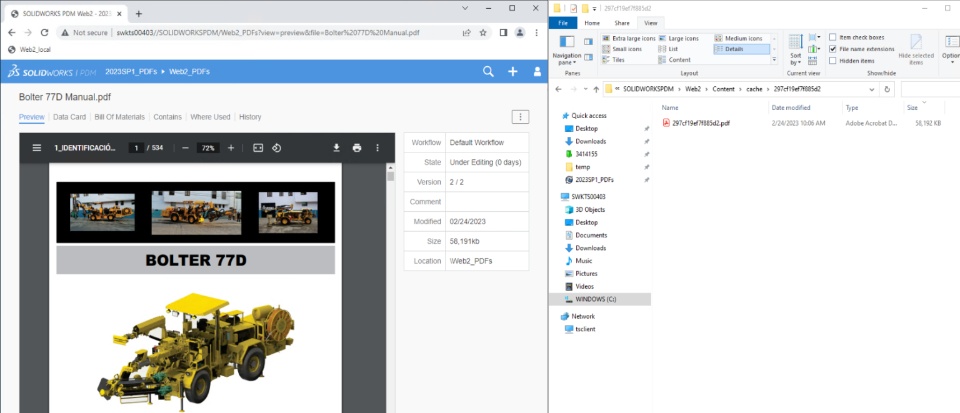The width and height of the screenshot is (960, 413).
Task: Reload the browser page
Action: (x=44, y=32)
